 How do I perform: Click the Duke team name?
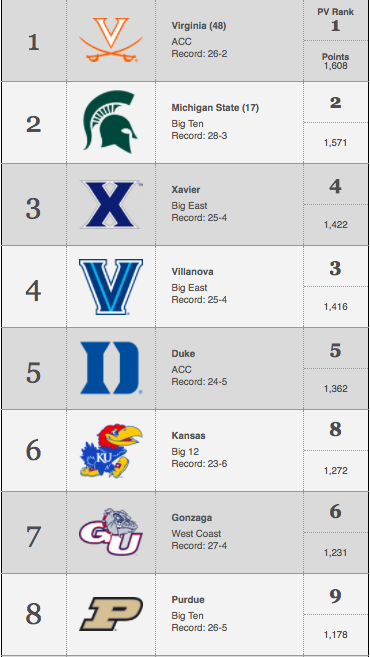[x=183, y=354]
